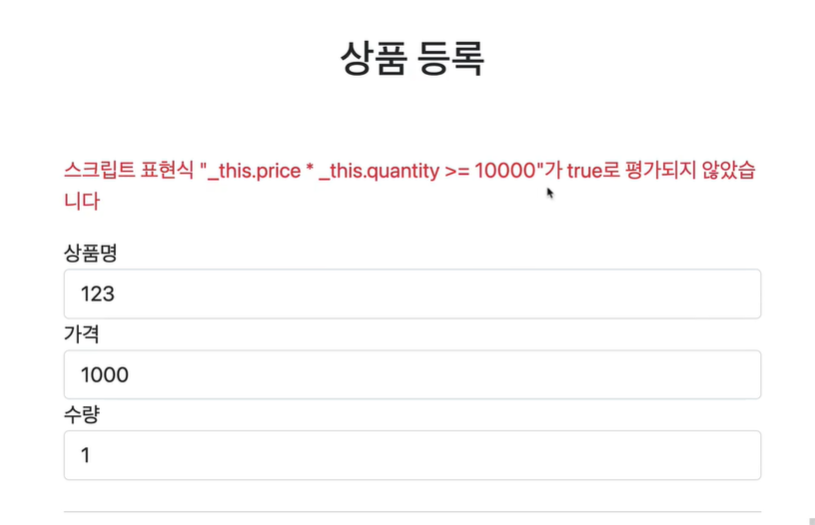Place cursor on the 1000 value text
The image size is (815, 525).
[x=104, y=375]
